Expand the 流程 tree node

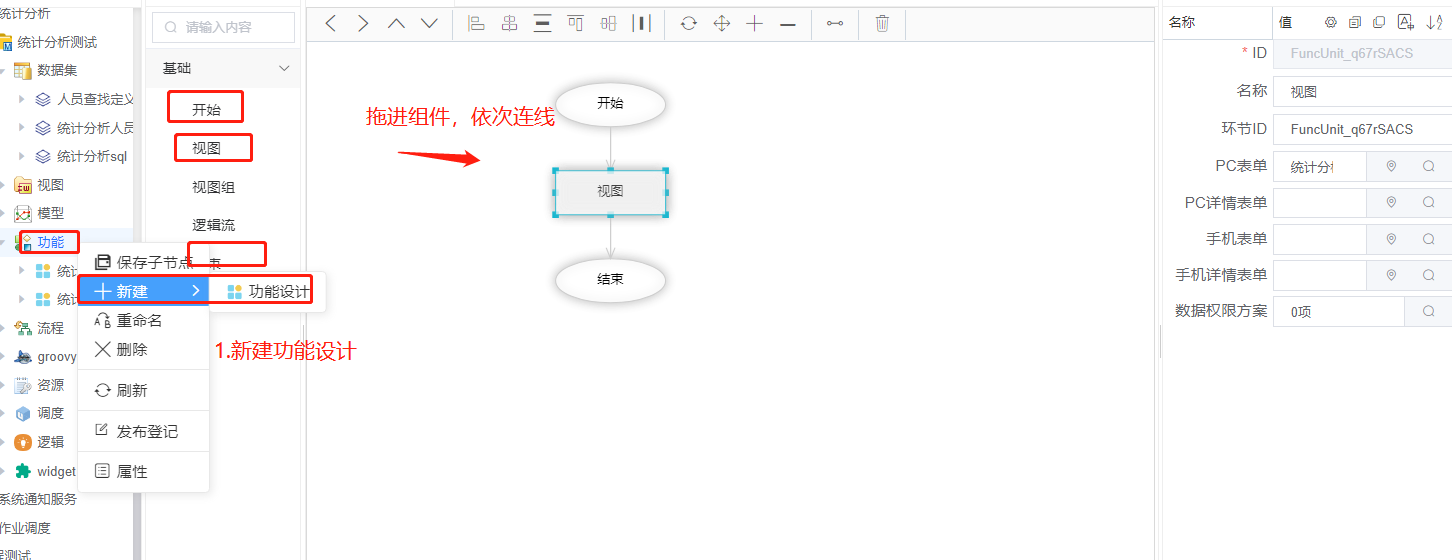(x=4, y=328)
